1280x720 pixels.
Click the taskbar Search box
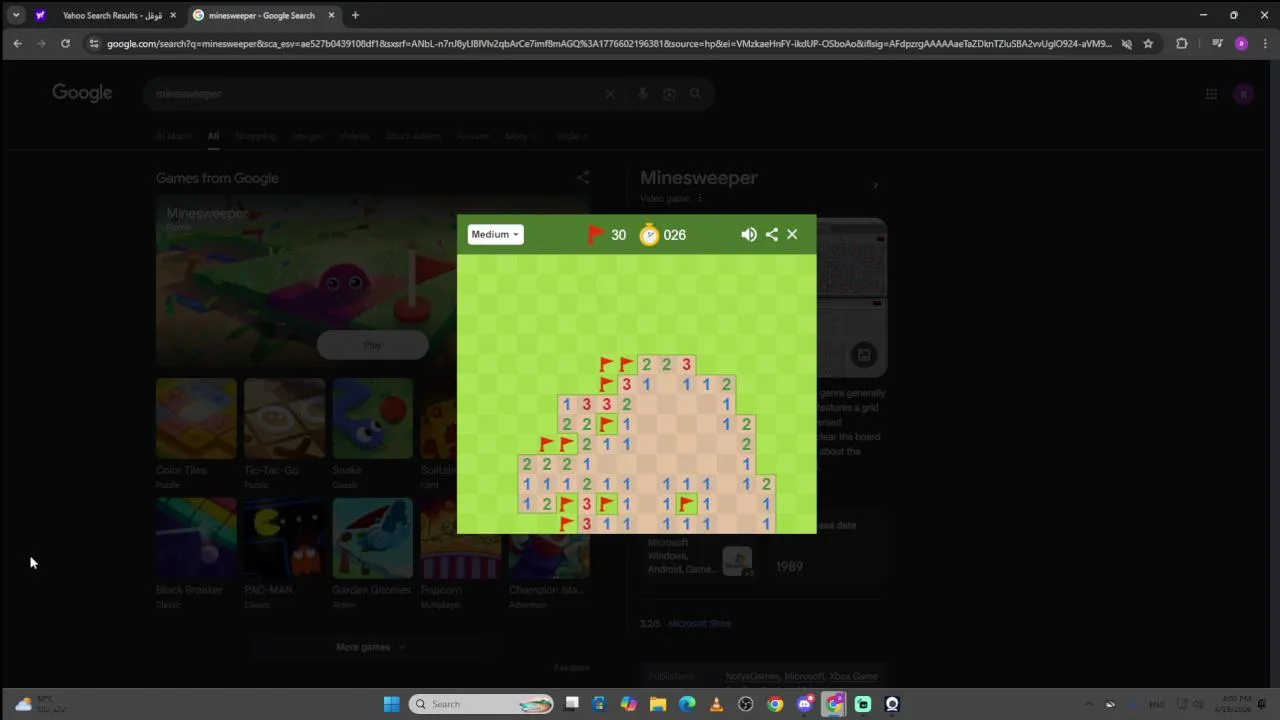coord(482,704)
